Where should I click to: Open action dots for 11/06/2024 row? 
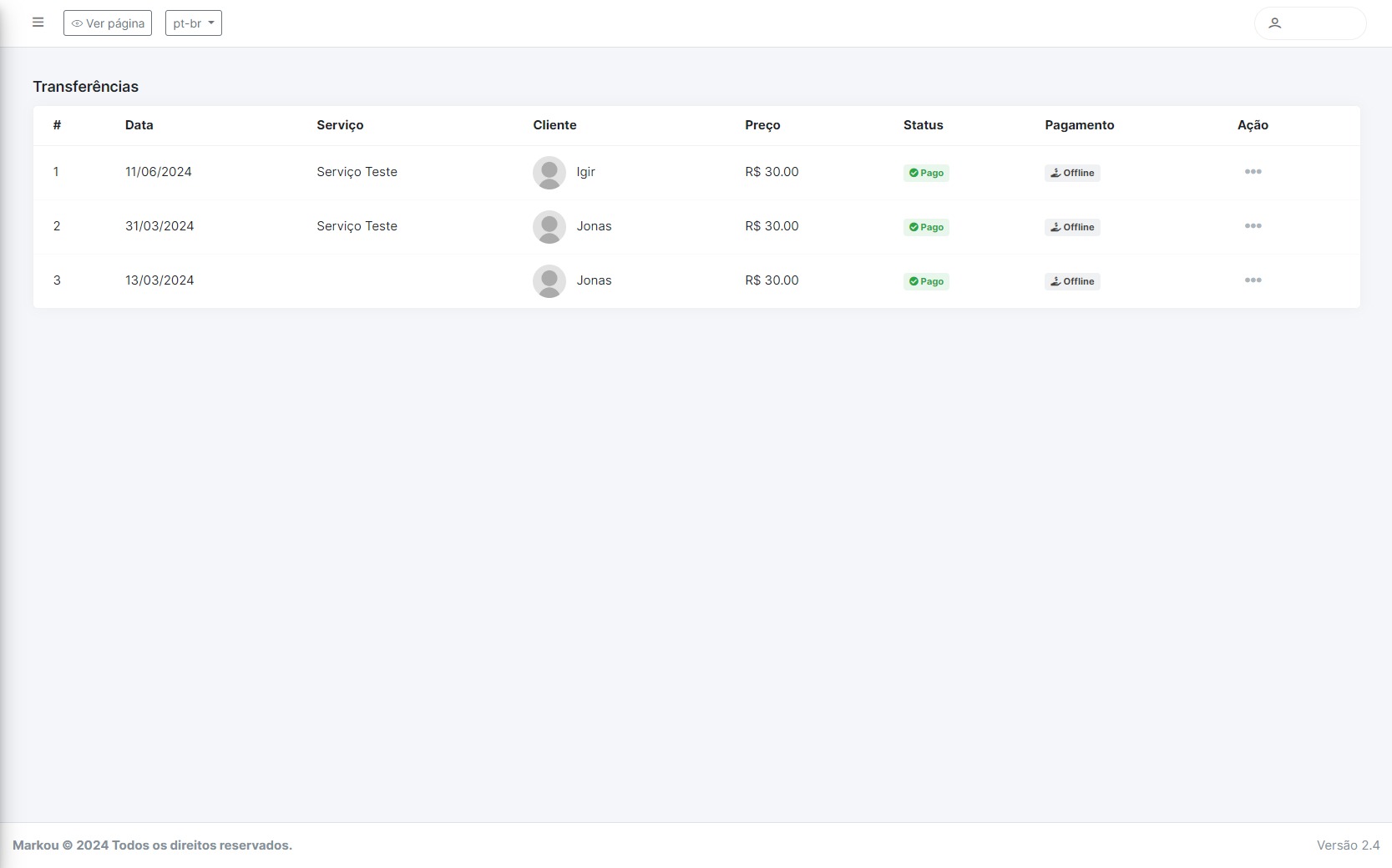(x=1253, y=172)
